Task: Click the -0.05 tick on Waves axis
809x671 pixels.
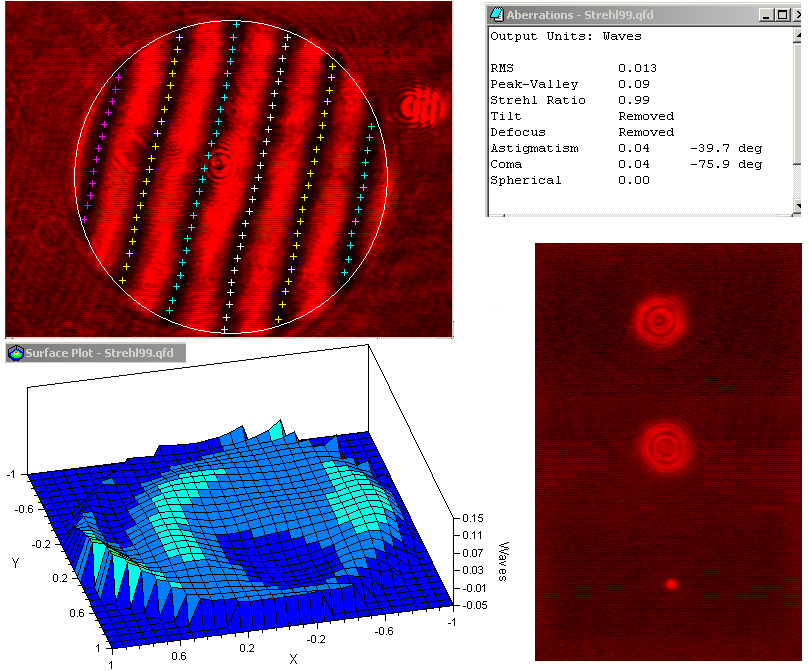Action: point(475,605)
